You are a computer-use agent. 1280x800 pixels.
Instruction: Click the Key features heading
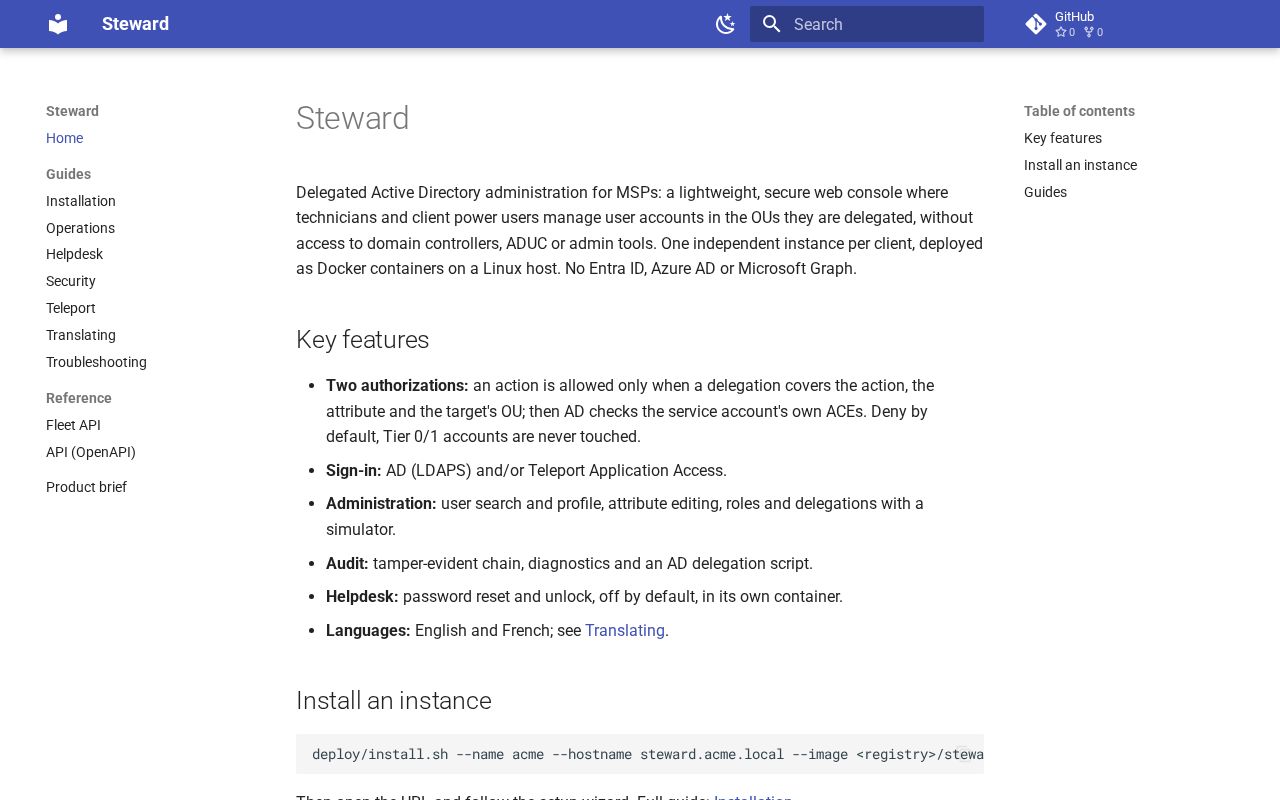tap(362, 340)
